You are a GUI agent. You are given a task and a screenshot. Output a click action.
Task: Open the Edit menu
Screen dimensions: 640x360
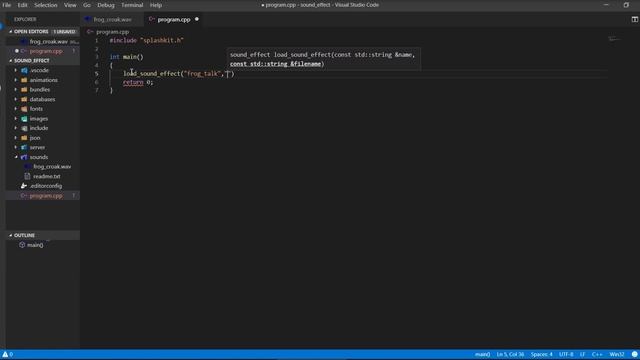point(22,5)
